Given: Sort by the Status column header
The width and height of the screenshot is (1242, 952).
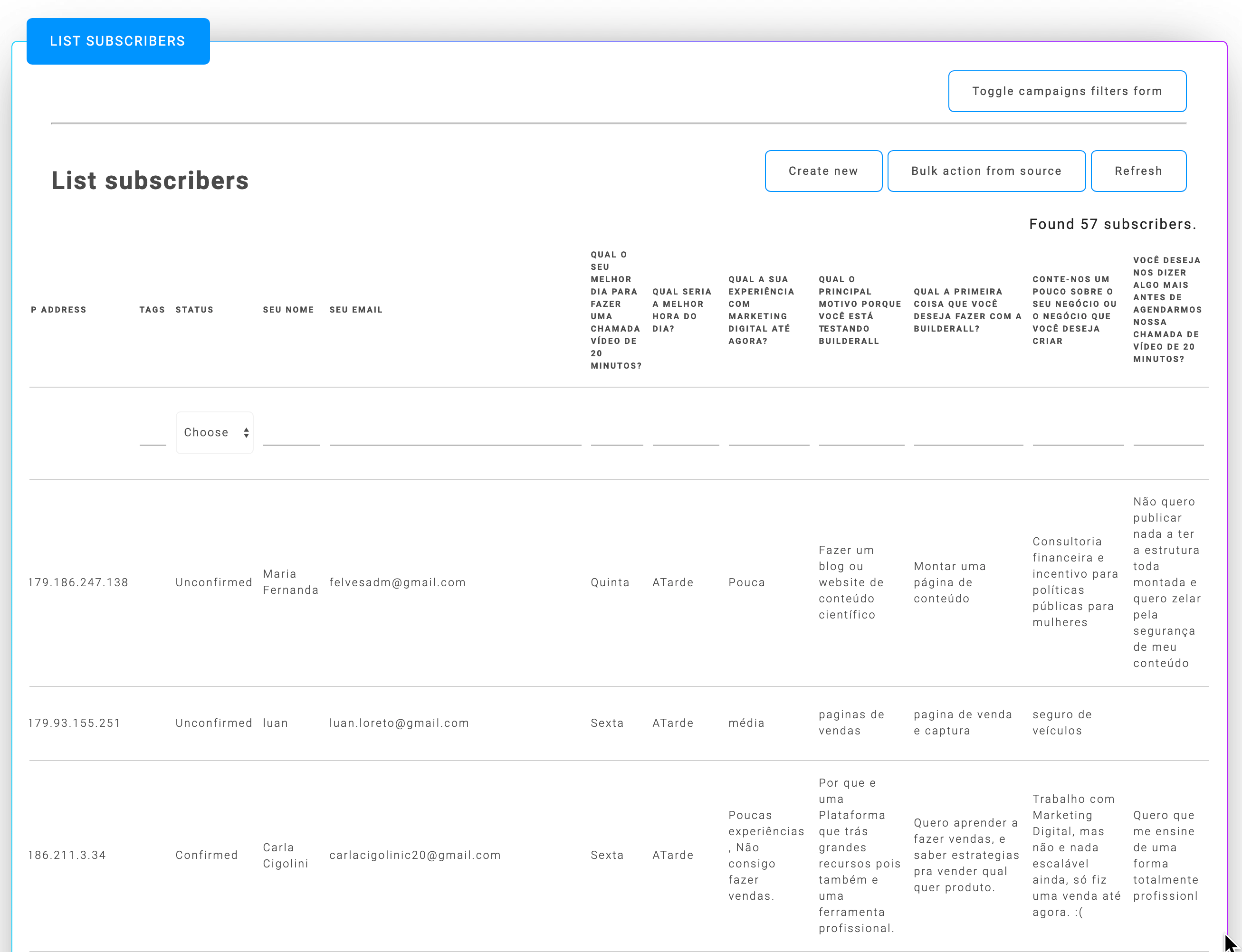Looking at the screenshot, I should [194, 310].
